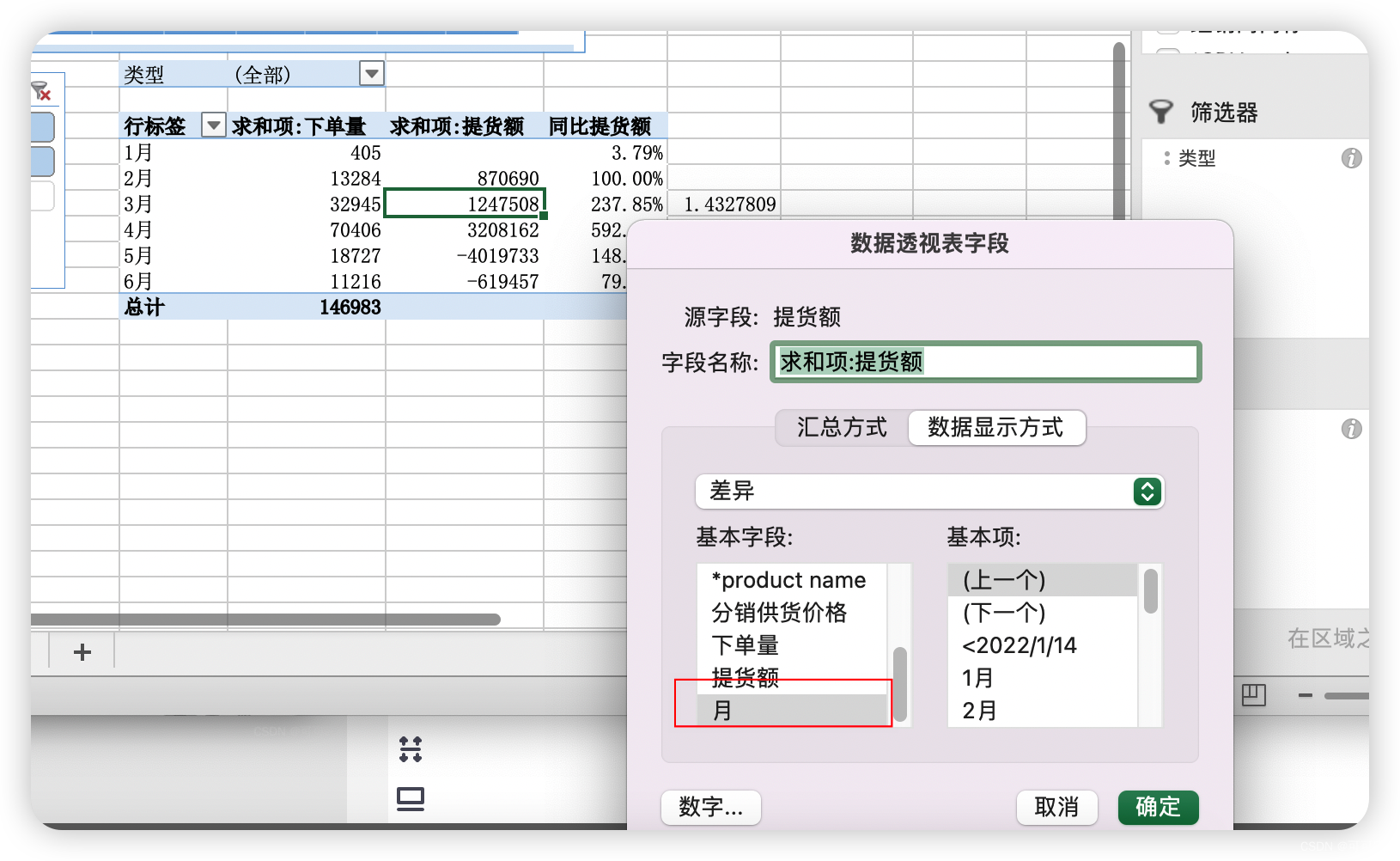The height and width of the screenshot is (861, 1400).
Task: Select cell 1.4327809 beside pivot table
Action: tap(724, 205)
